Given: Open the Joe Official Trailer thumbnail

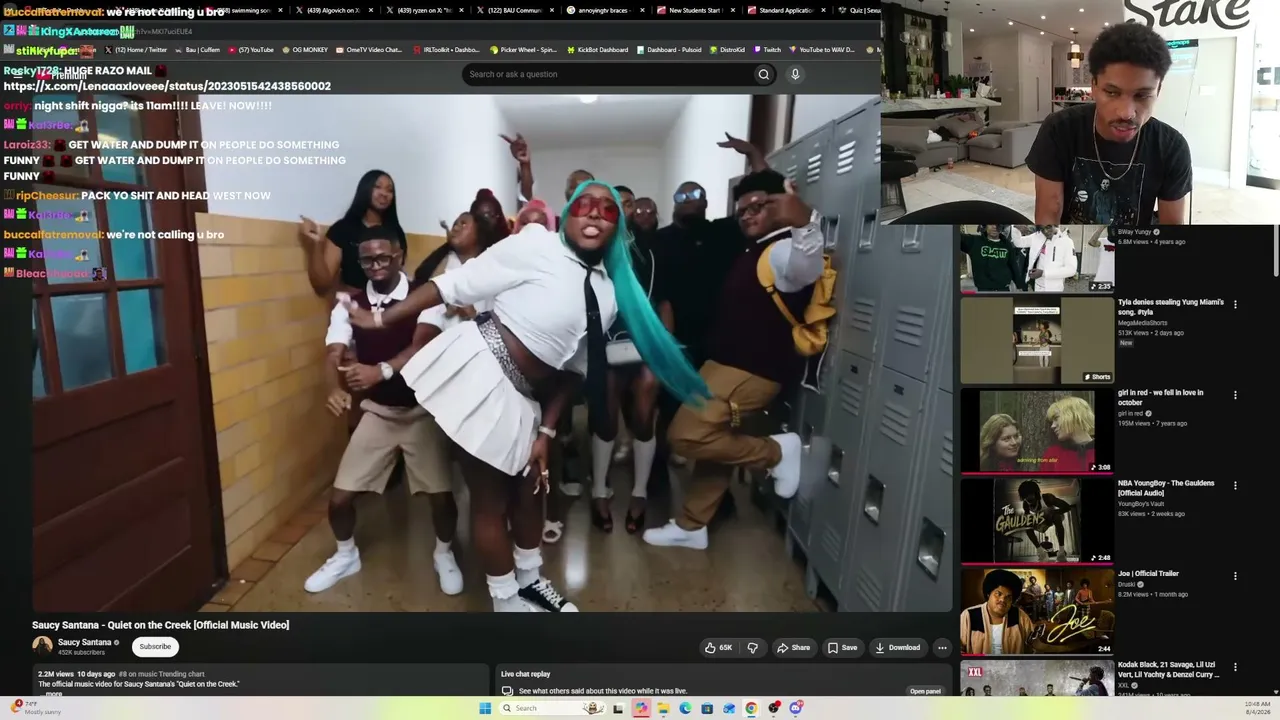Looking at the screenshot, I should [1037, 612].
